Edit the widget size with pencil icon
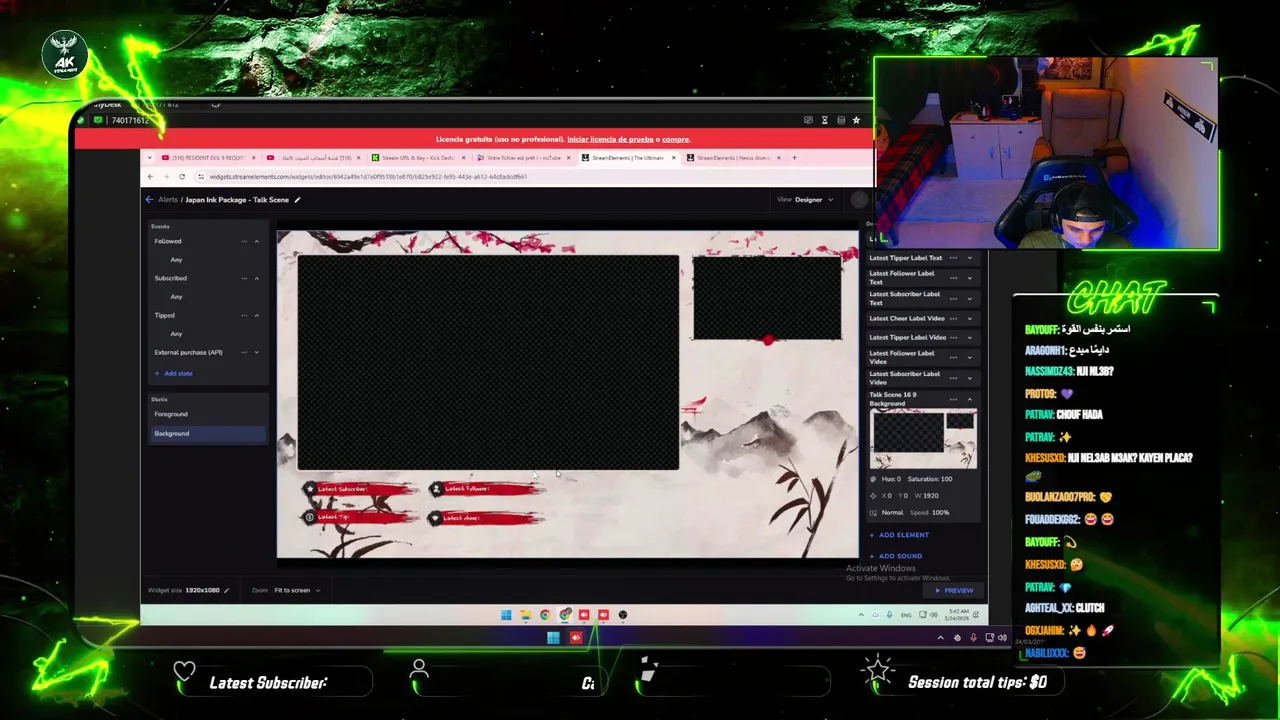The image size is (1280, 720). click(227, 590)
